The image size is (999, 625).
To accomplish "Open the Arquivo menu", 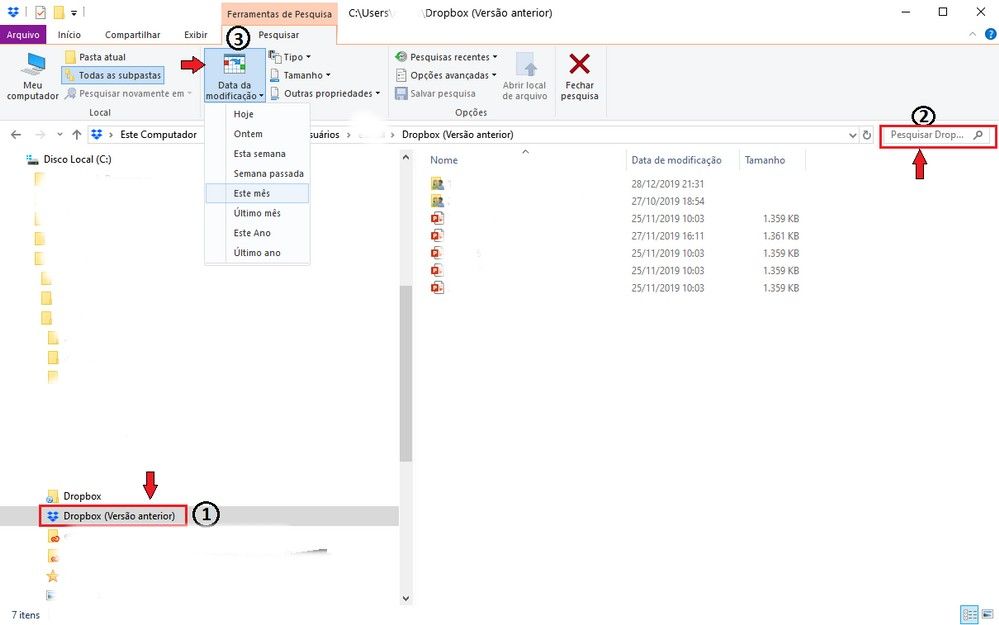I will pyautogui.click(x=22, y=35).
